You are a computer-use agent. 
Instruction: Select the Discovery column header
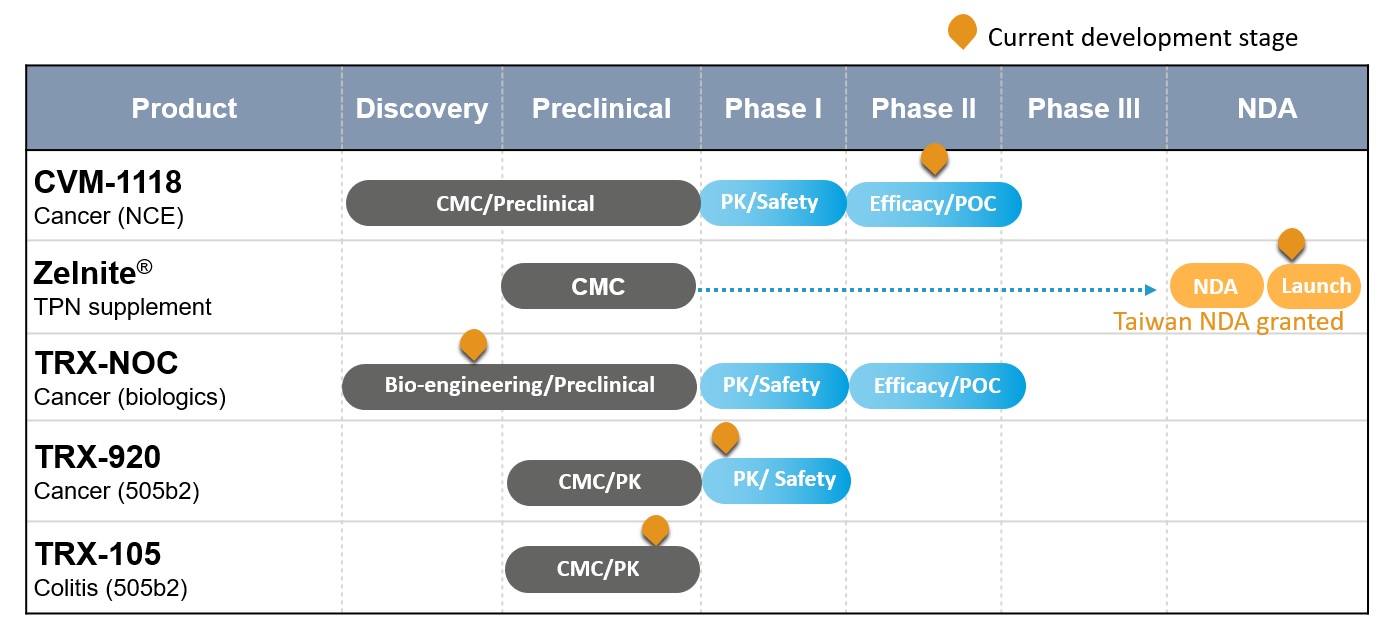tap(422, 108)
